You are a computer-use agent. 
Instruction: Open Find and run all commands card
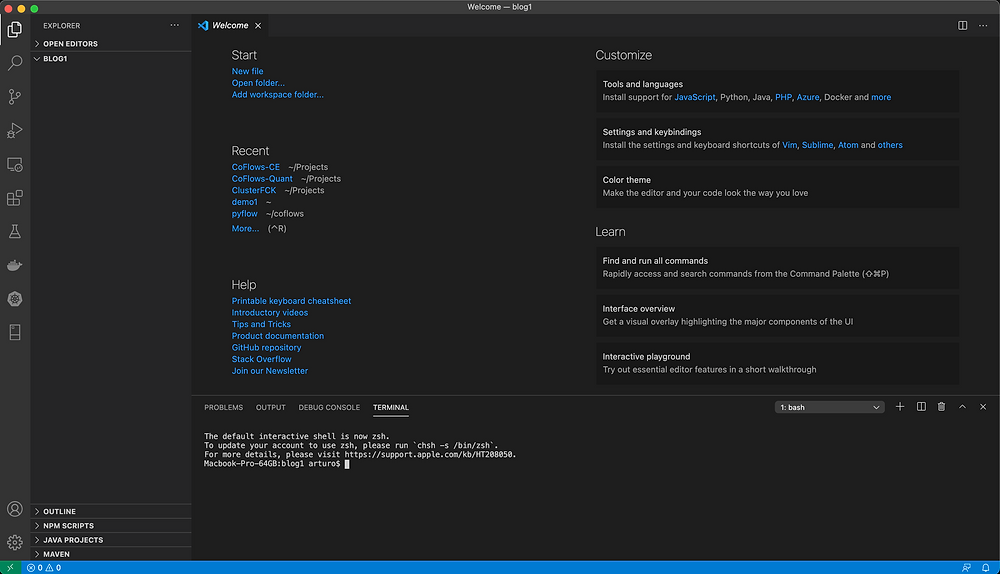(x=777, y=267)
